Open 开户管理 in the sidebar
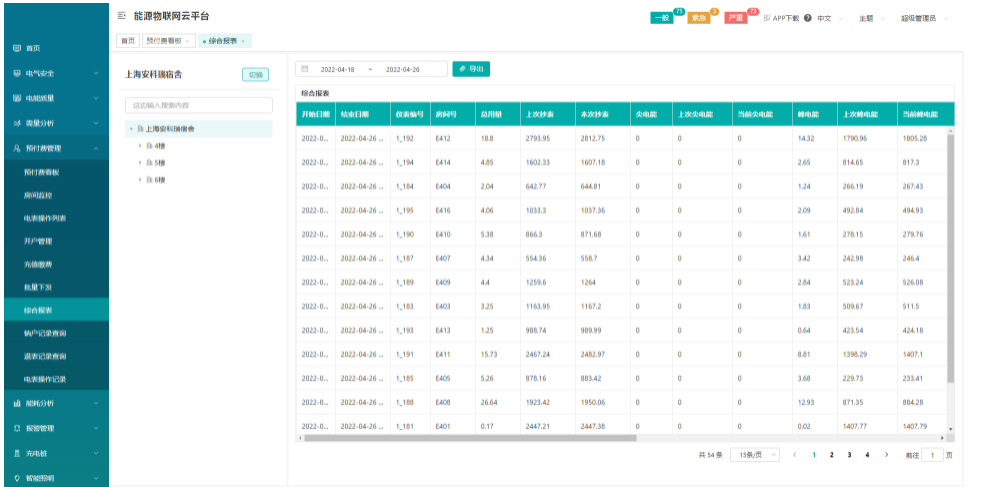The width and height of the screenshot is (1007, 487). point(38,242)
